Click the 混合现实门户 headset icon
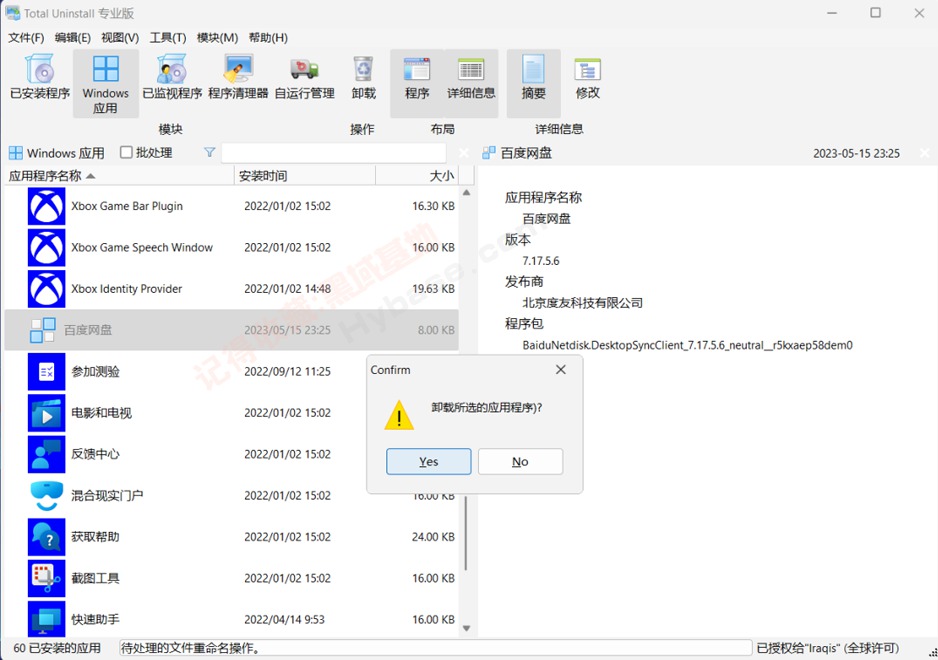Screen dimensions: 938x660 (47, 495)
